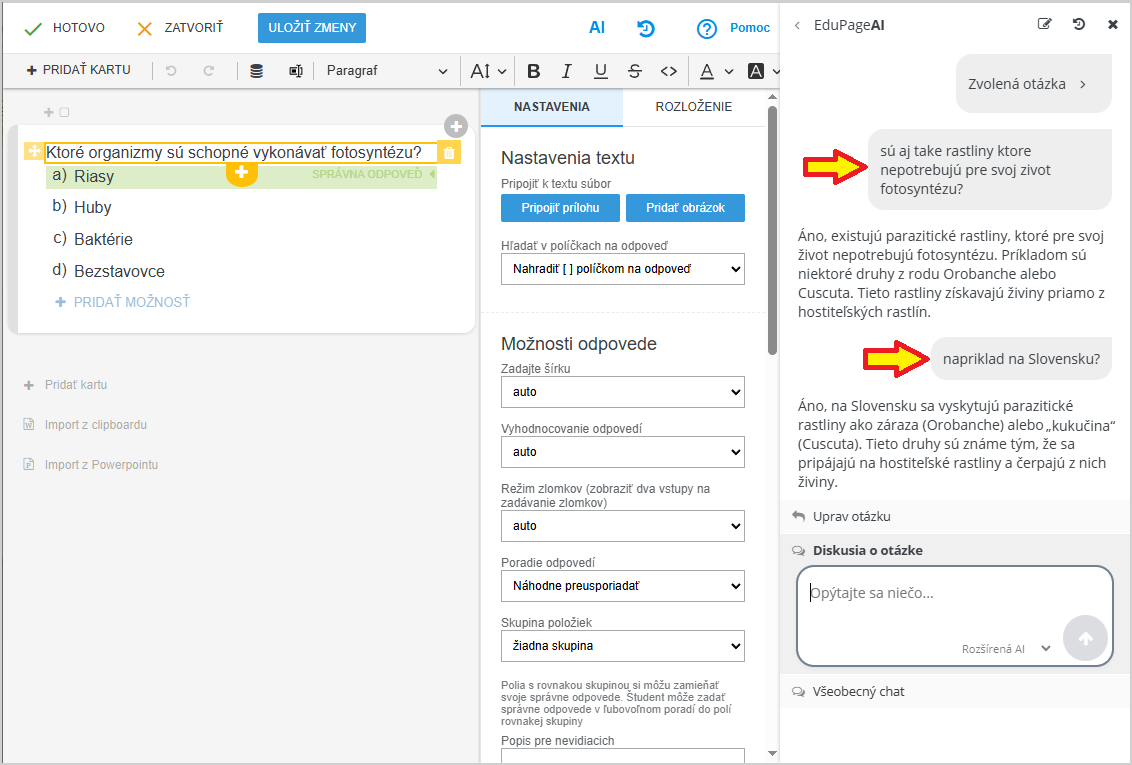
Task: Click the code brackets icon
Action: point(669,71)
